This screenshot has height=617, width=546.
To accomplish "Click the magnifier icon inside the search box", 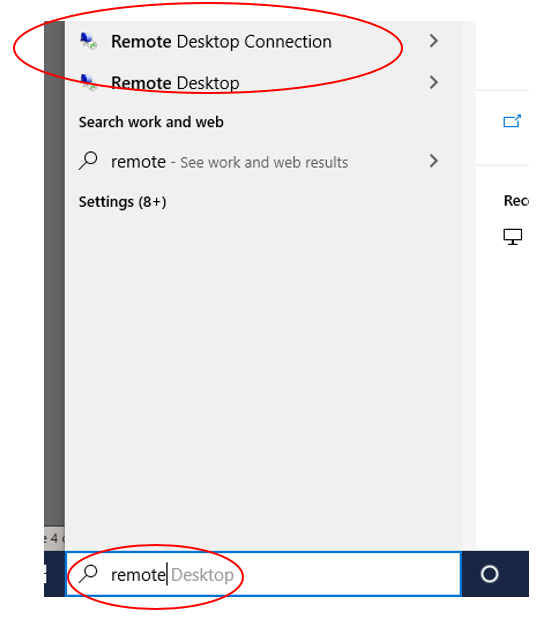I will (88, 574).
